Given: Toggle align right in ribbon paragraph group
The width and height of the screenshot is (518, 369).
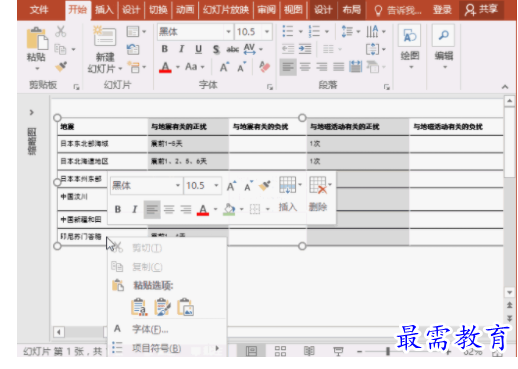Looking at the screenshot, I should [x=322, y=67].
